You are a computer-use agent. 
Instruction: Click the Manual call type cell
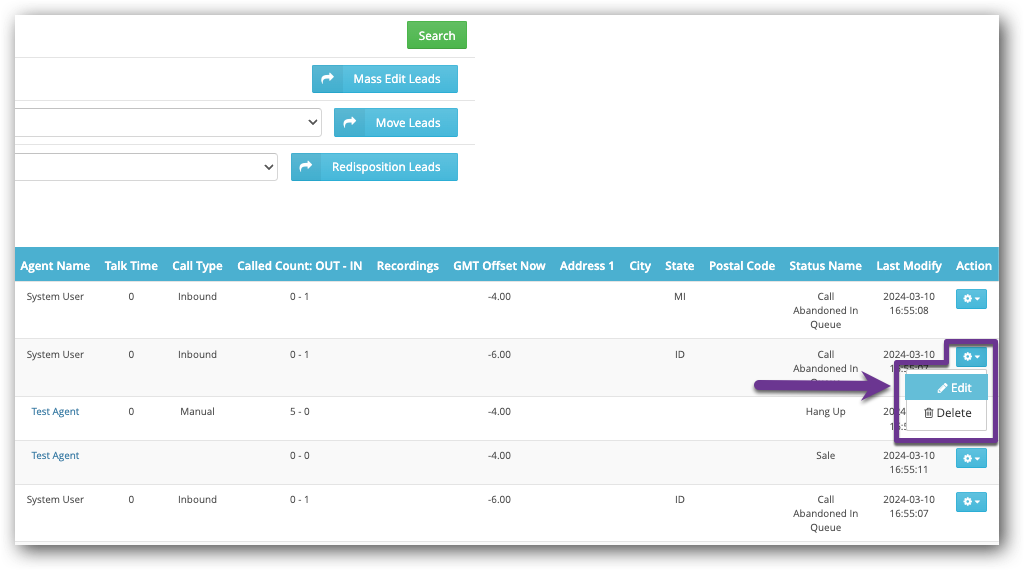click(x=197, y=412)
